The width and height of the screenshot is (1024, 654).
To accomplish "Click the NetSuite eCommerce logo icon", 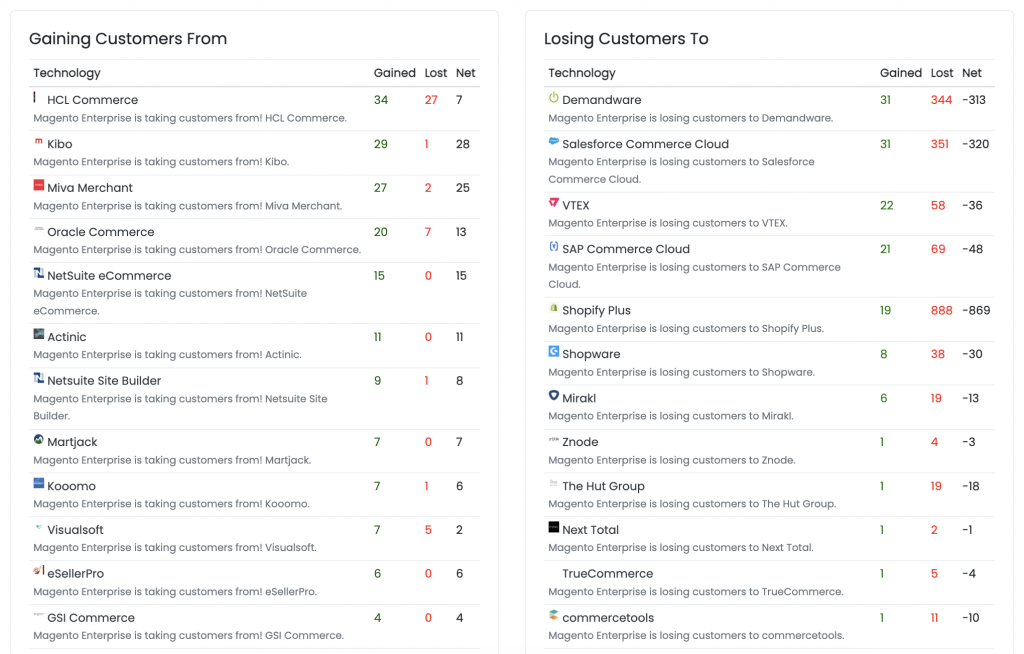I will [39, 273].
